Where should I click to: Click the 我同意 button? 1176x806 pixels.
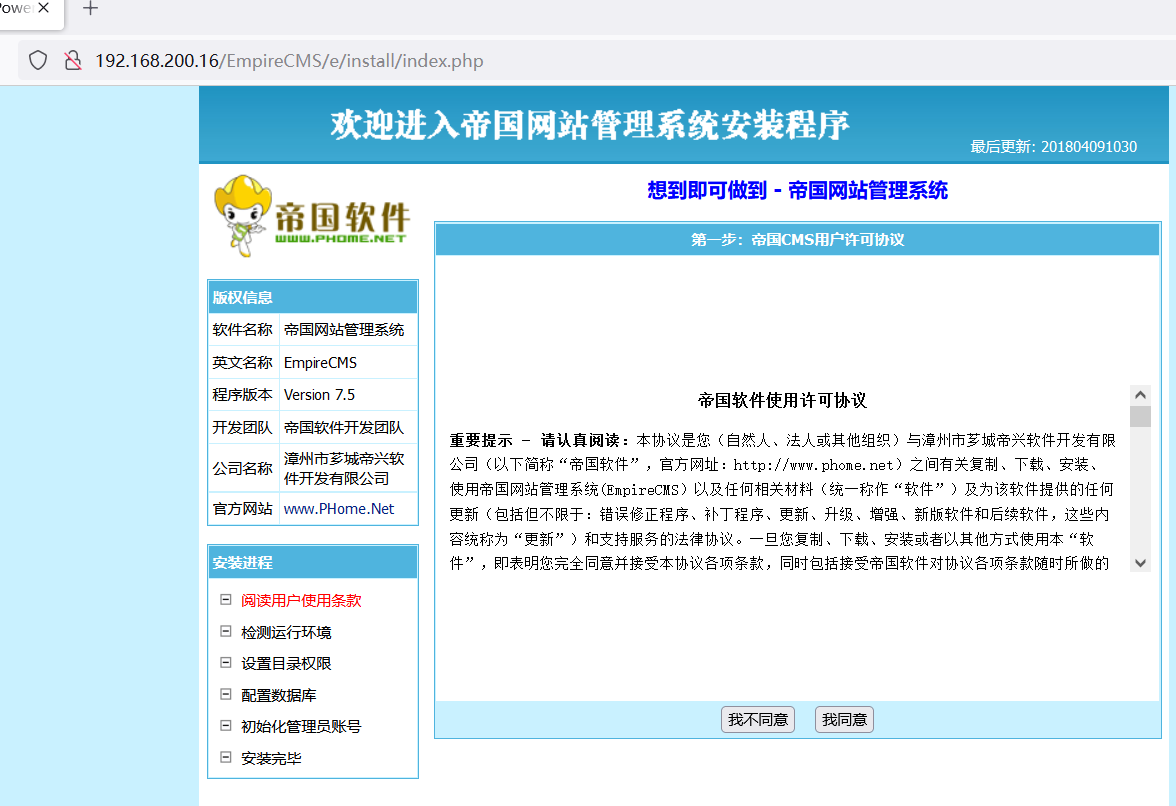(844, 720)
